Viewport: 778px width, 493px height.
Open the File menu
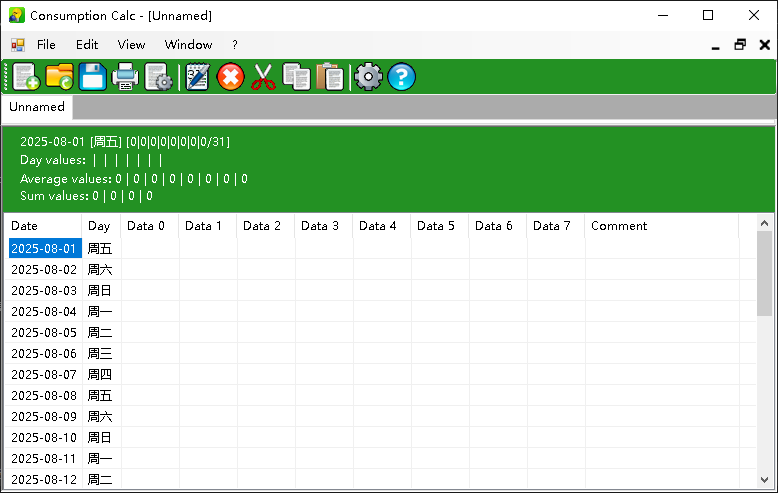pyautogui.click(x=46, y=45)
